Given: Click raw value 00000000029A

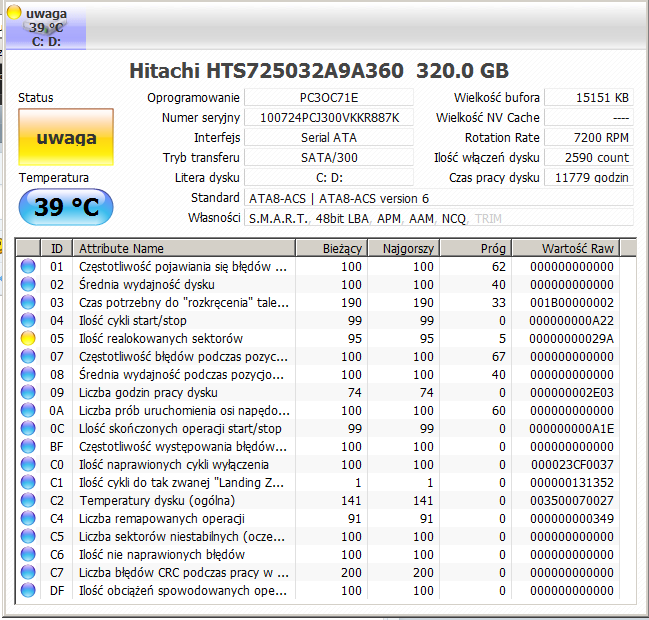Looking at the screenshot, I should click(572, 339).
